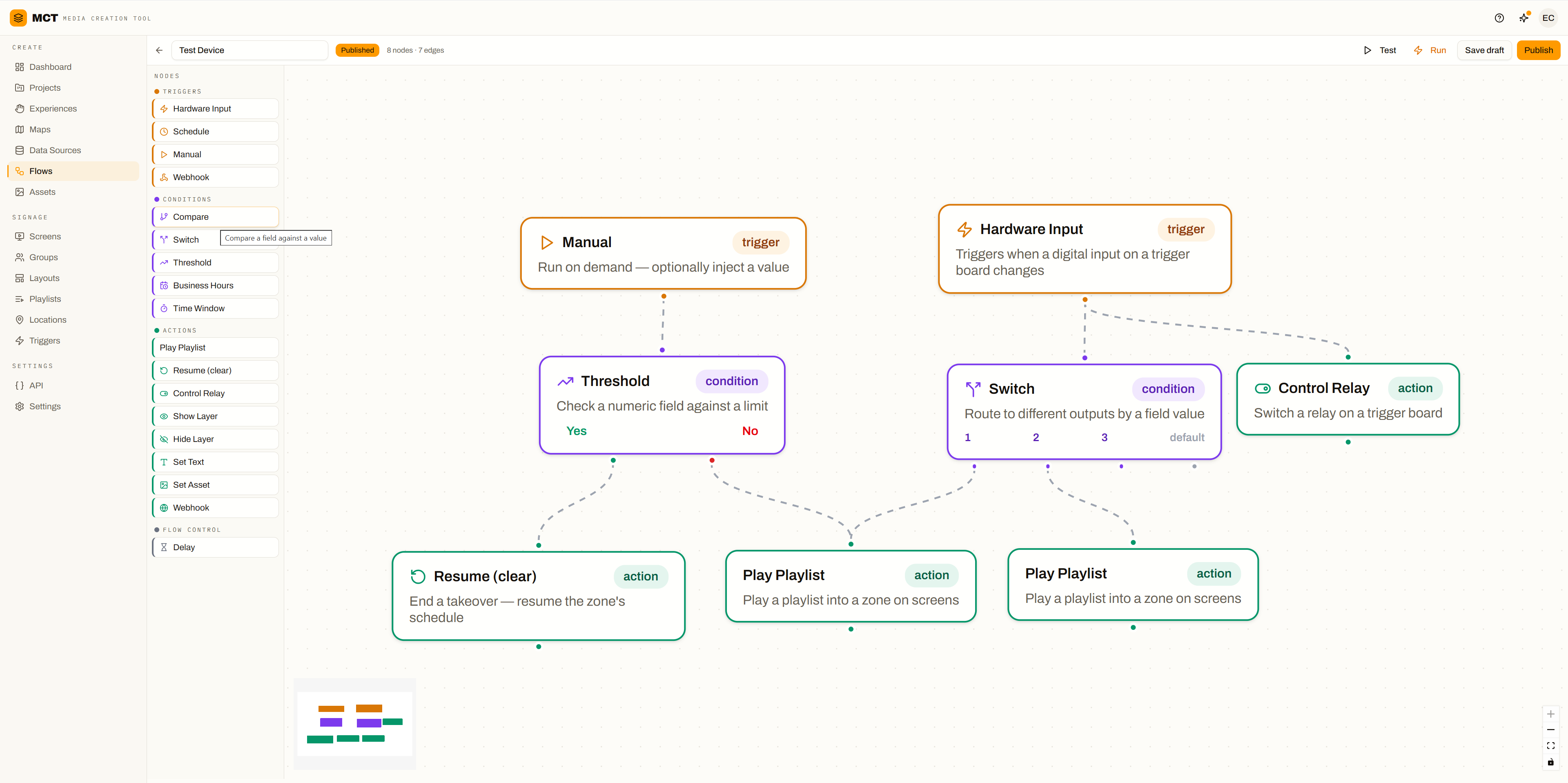
Task: Click the Hardware Input node on canvas
Action: tap(1085, 249)
